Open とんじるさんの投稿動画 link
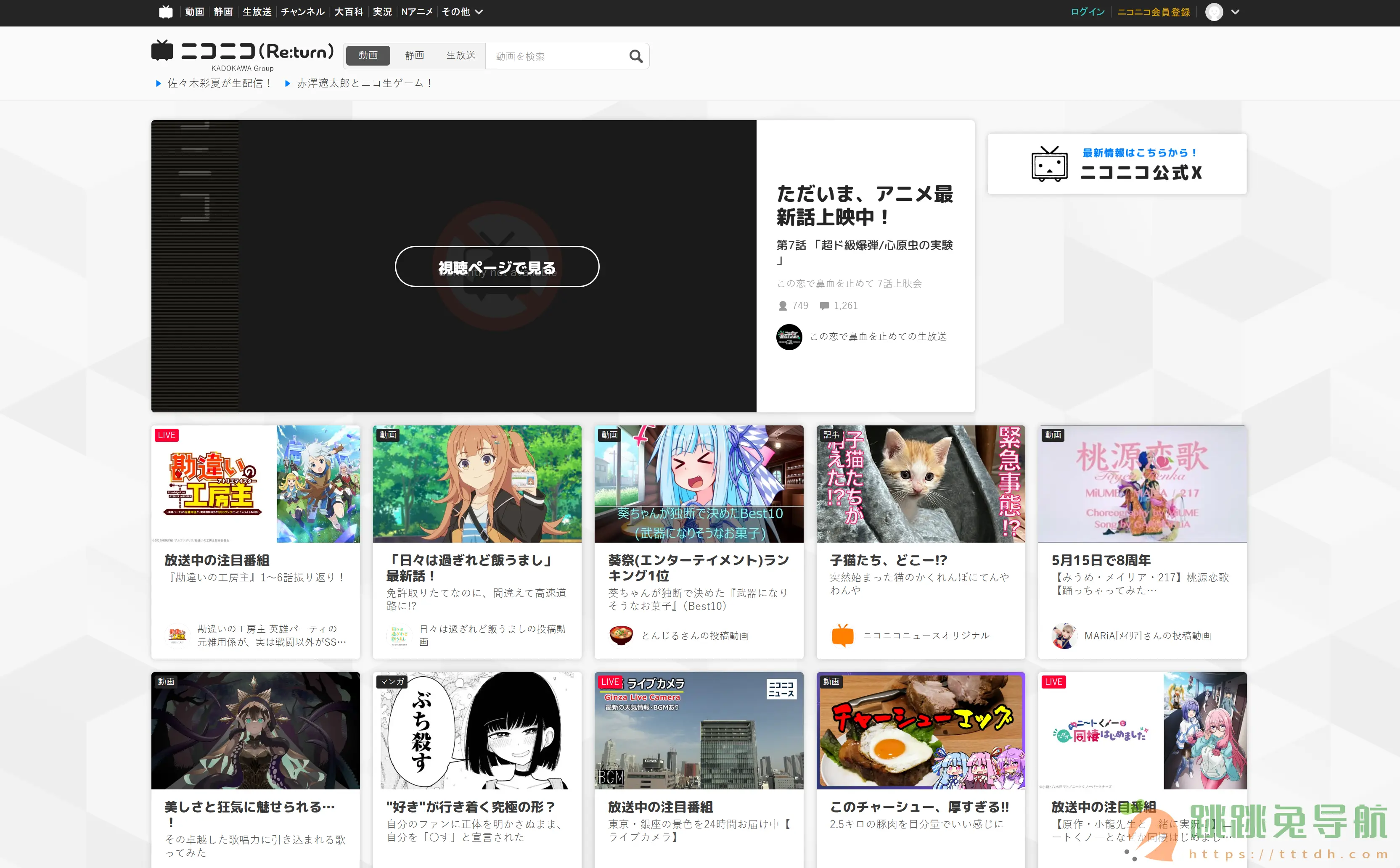 click(695, 636)
